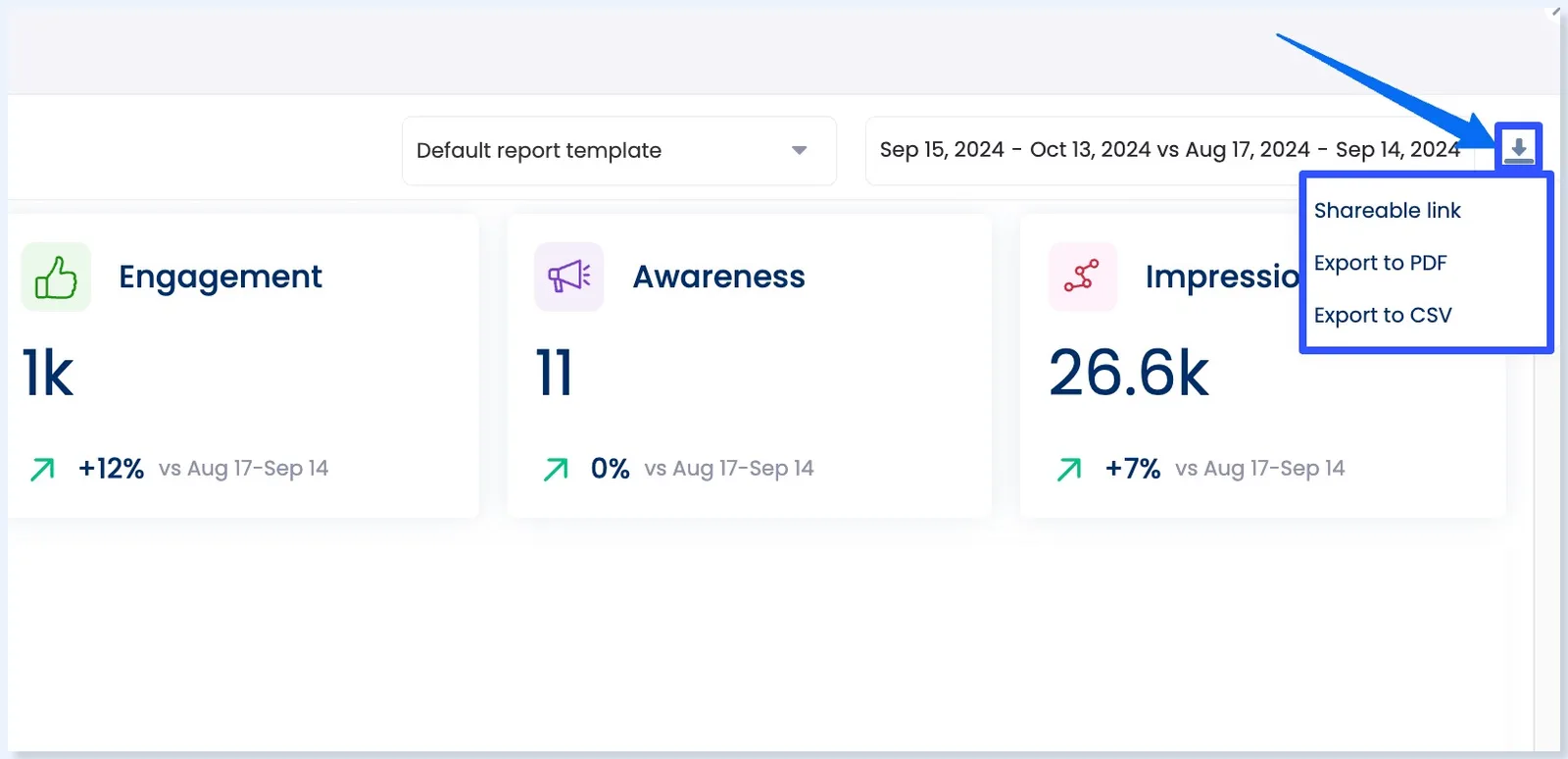Open the date range comparison picker
This screenshot has width=1568, height=759.
1168,150
